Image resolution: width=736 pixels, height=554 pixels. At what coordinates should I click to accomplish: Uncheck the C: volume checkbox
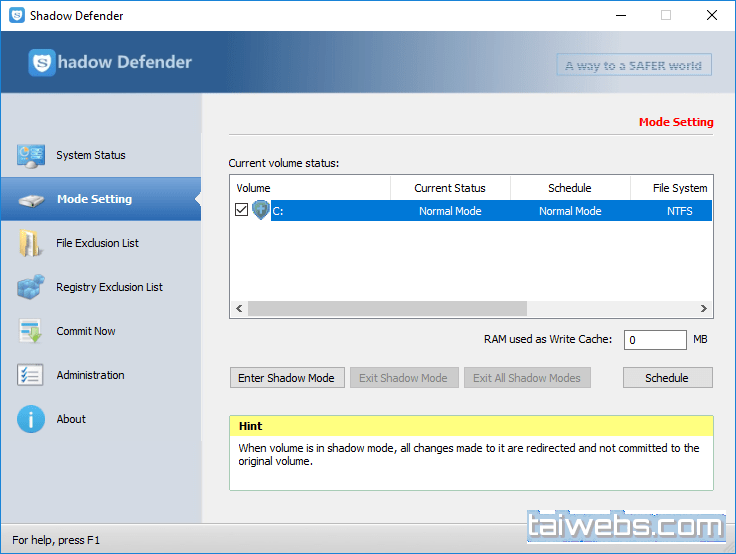(241, 211)
